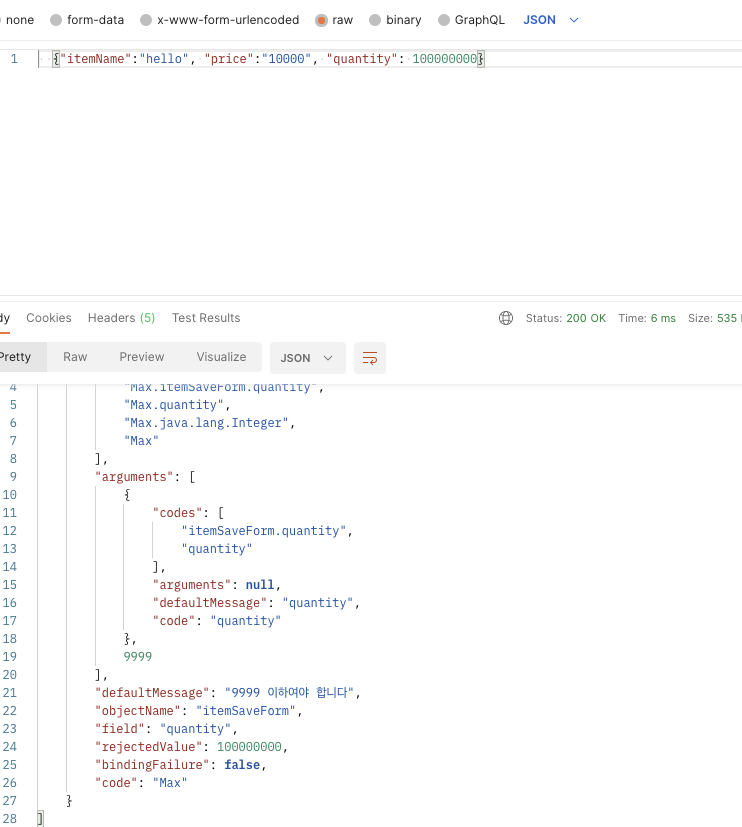742x827 pixels.
Task: Click the "Max.quantity" code line
Action: [177, 405]
